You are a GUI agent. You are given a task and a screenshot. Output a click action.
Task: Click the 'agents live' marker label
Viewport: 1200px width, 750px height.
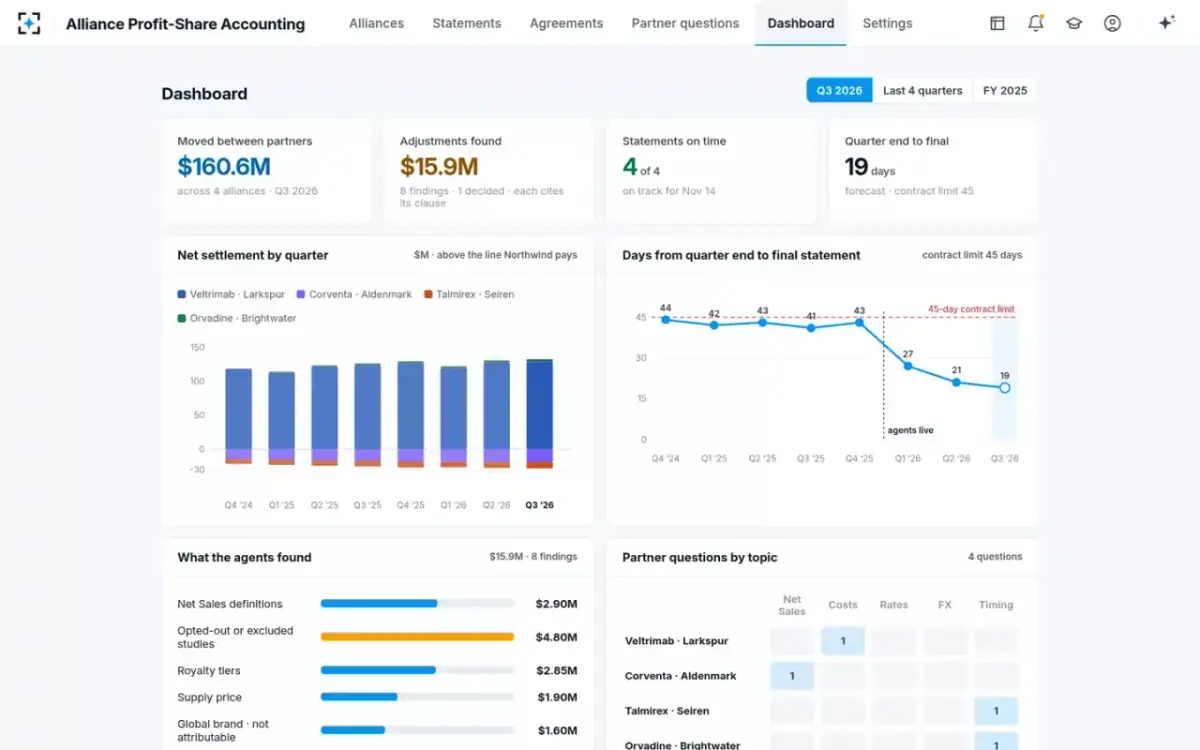(910, 430)
